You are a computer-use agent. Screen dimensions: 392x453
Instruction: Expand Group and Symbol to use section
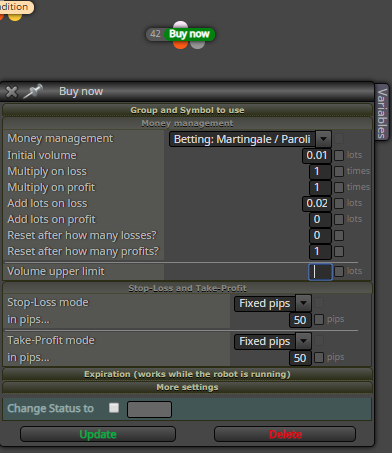pyautogui.click(x=187, y=110)
